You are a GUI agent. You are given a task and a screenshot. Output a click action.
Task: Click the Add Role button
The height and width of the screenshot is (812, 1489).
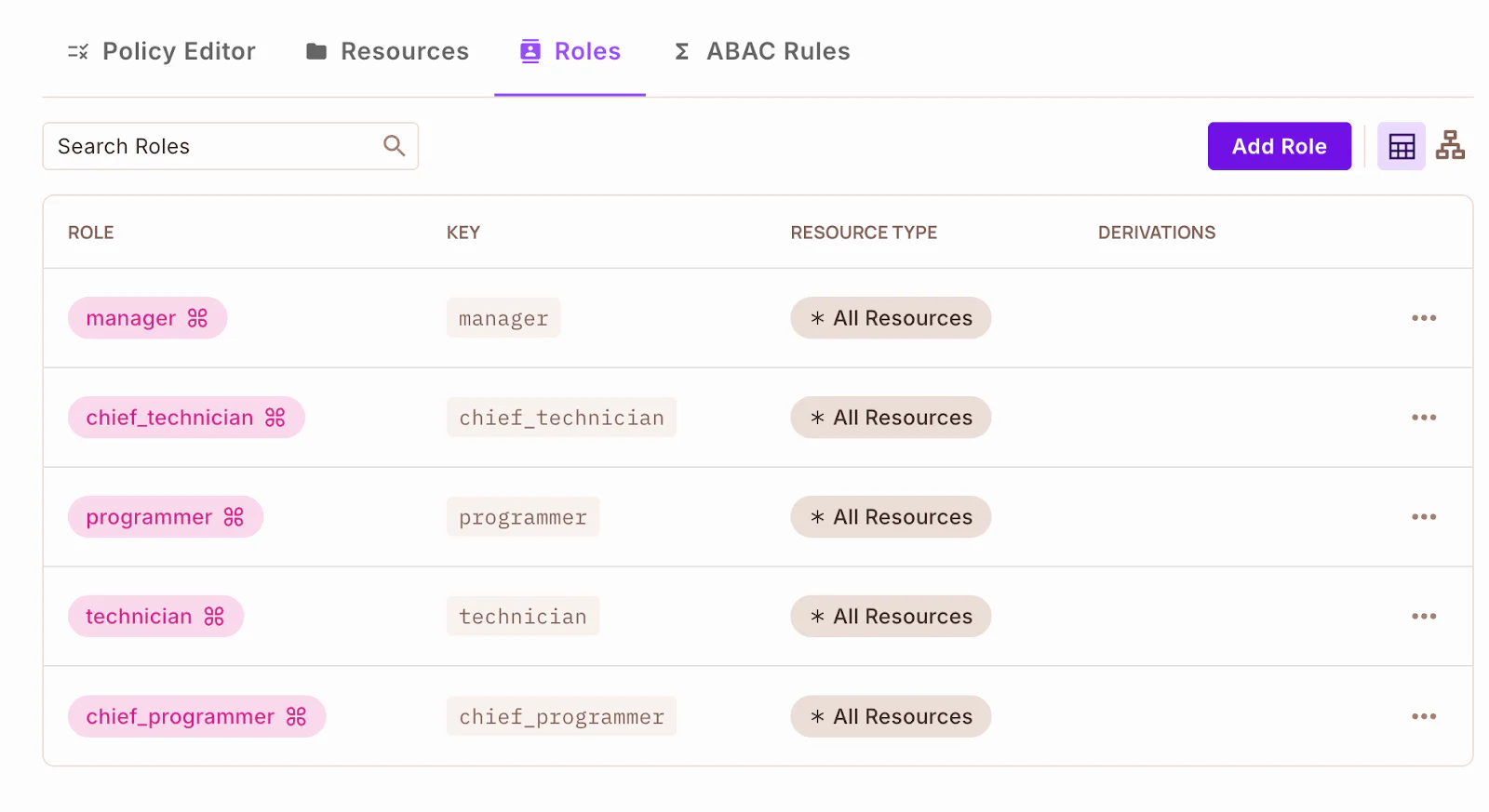point(1280,146)
